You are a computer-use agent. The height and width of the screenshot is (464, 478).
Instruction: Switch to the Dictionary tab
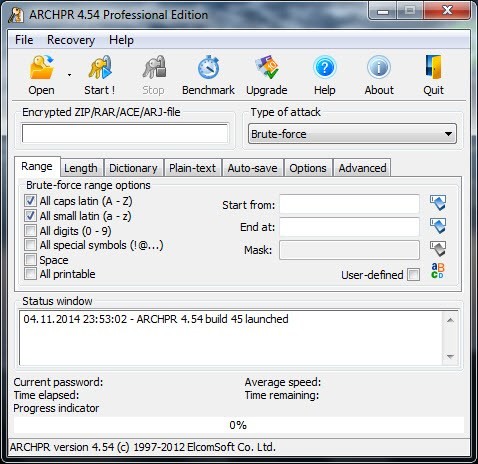[x=133, y=168]
